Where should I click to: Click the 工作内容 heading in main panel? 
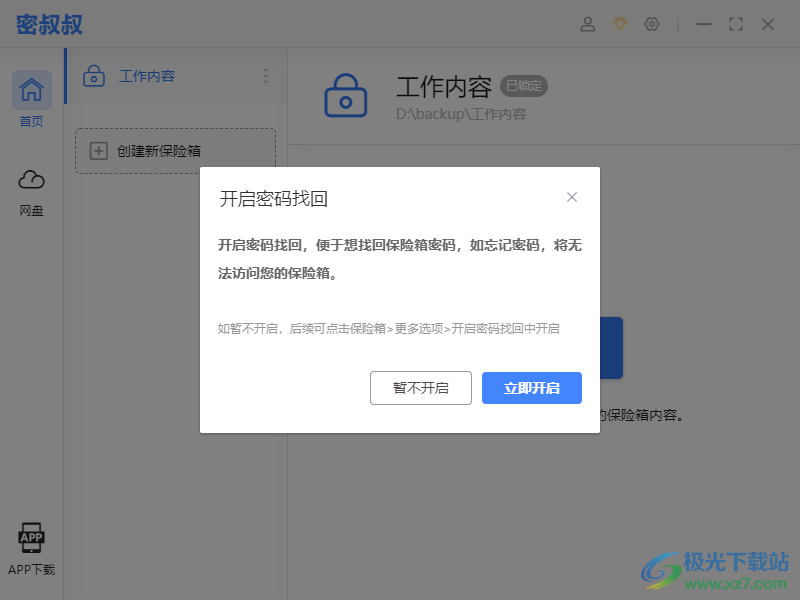click(444, 86)
